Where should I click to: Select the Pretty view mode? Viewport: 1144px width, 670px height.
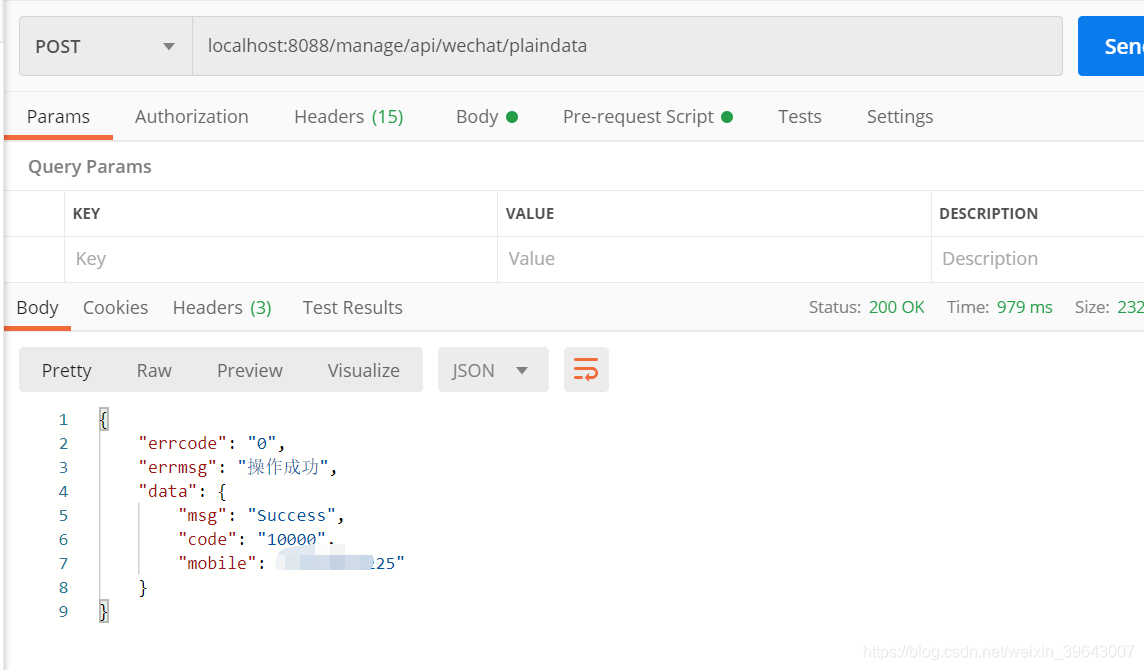[x=66, y=371]
